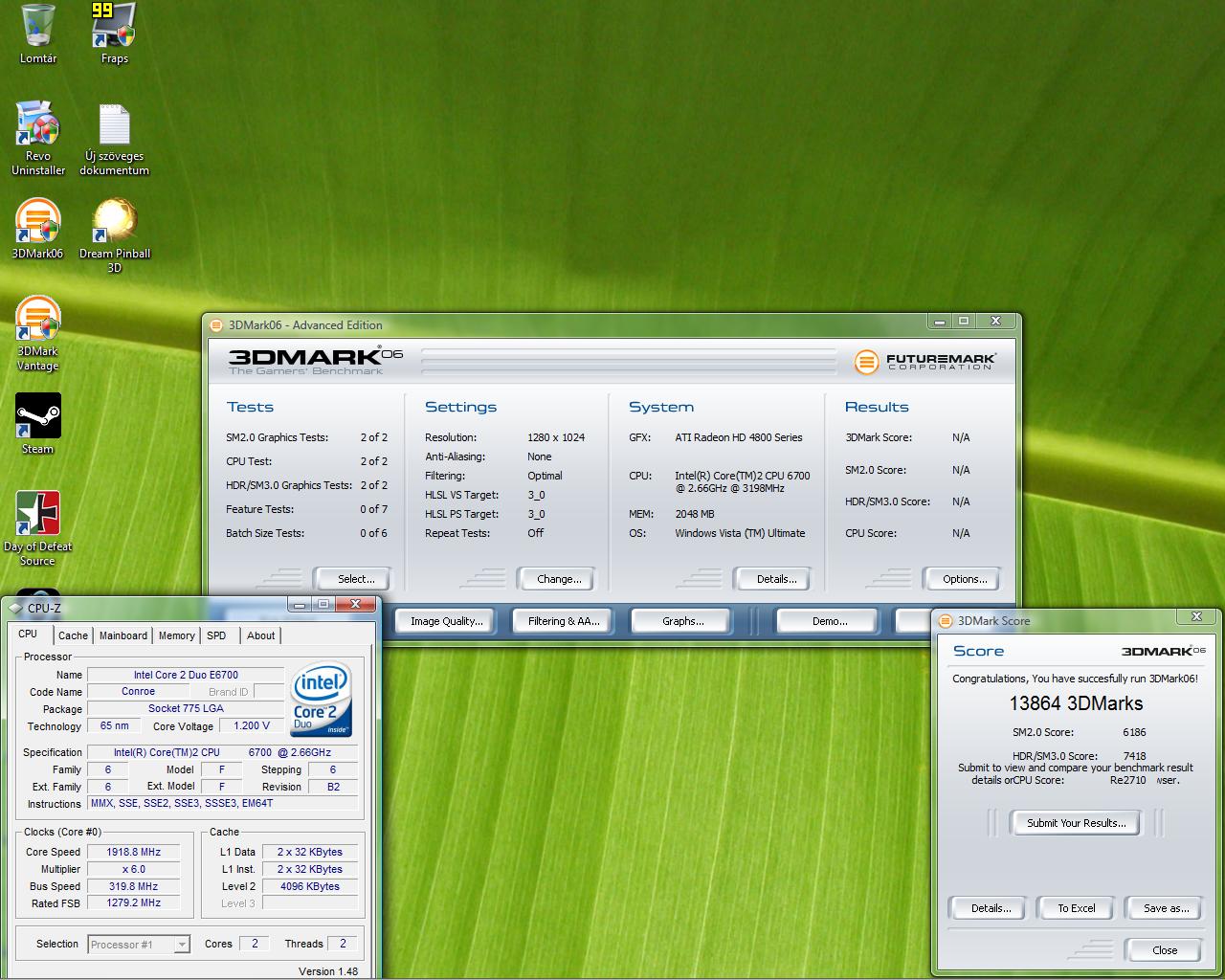Click the Close button in Score window
1225x980 pixels.
point(1165,950)
